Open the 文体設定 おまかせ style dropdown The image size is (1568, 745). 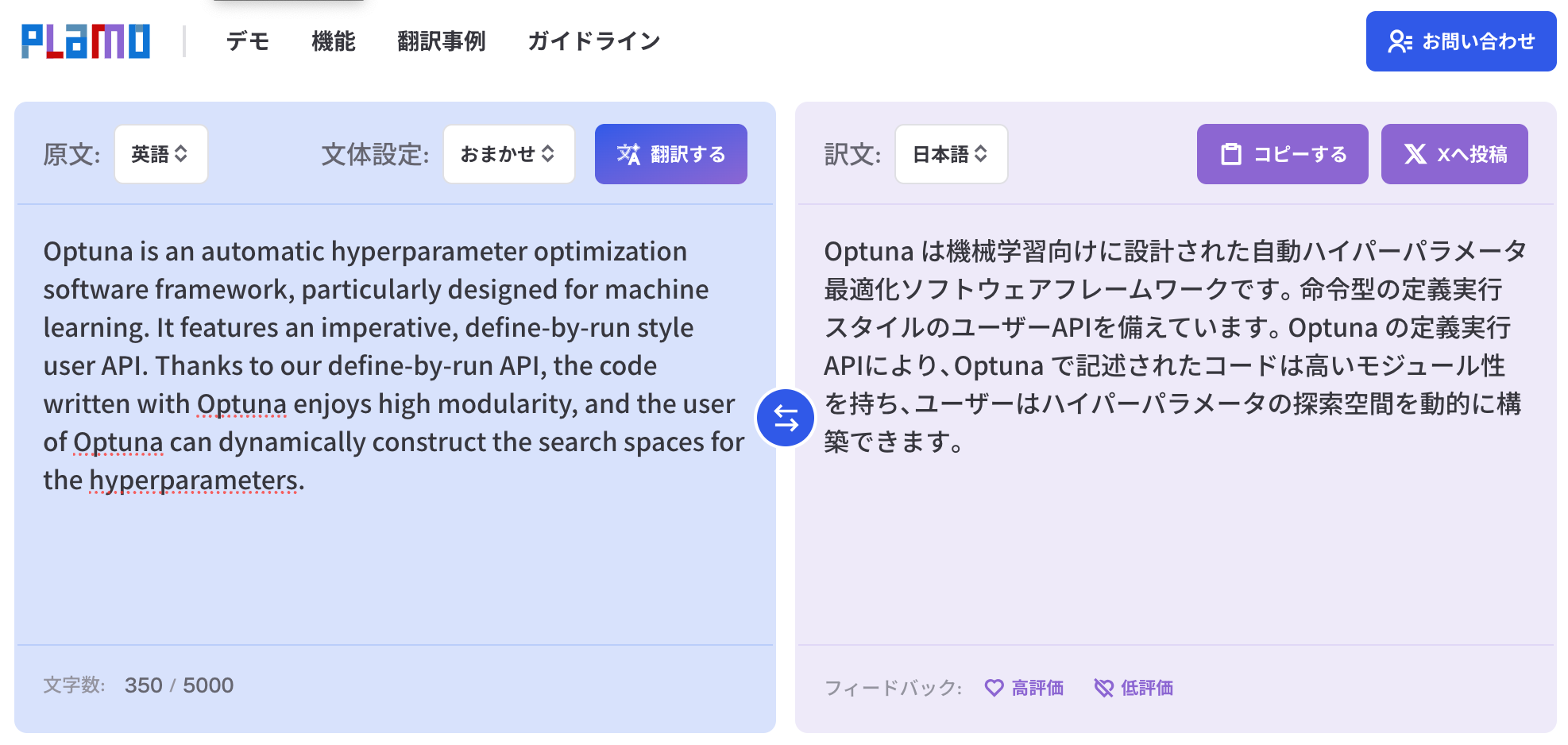click(508, 154)
